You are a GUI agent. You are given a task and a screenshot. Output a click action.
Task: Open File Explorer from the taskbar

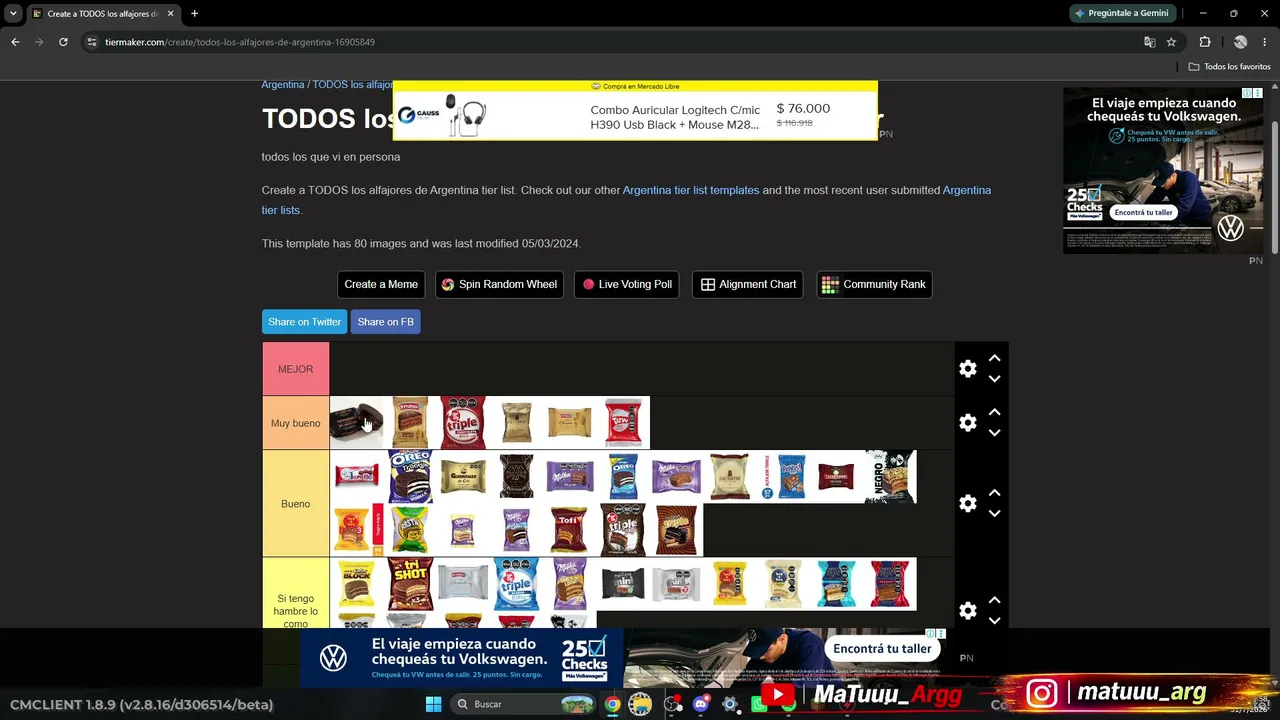tap(640, 704)
